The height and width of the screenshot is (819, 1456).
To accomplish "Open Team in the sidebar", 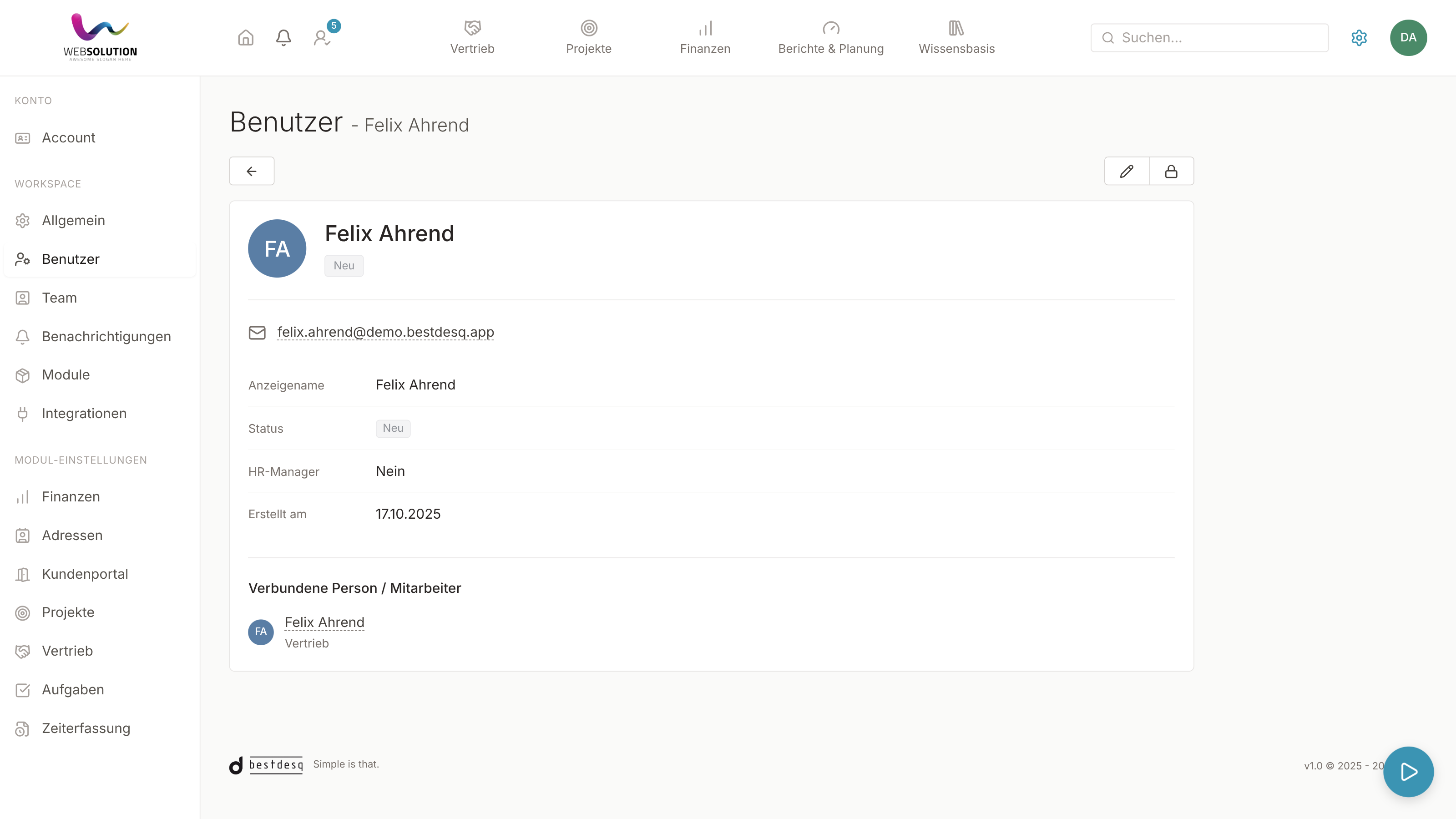I will 100,298.
